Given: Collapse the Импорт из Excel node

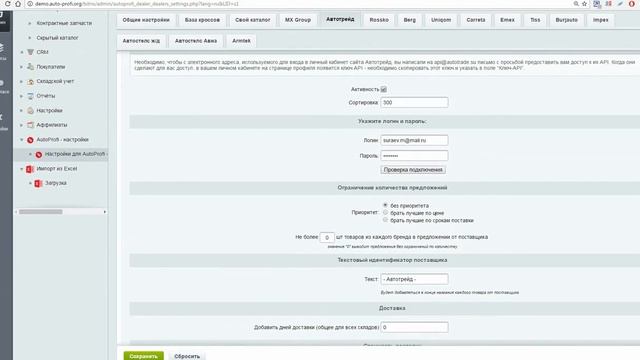Looking at the screenshot, I should click(x=22, y=169).
